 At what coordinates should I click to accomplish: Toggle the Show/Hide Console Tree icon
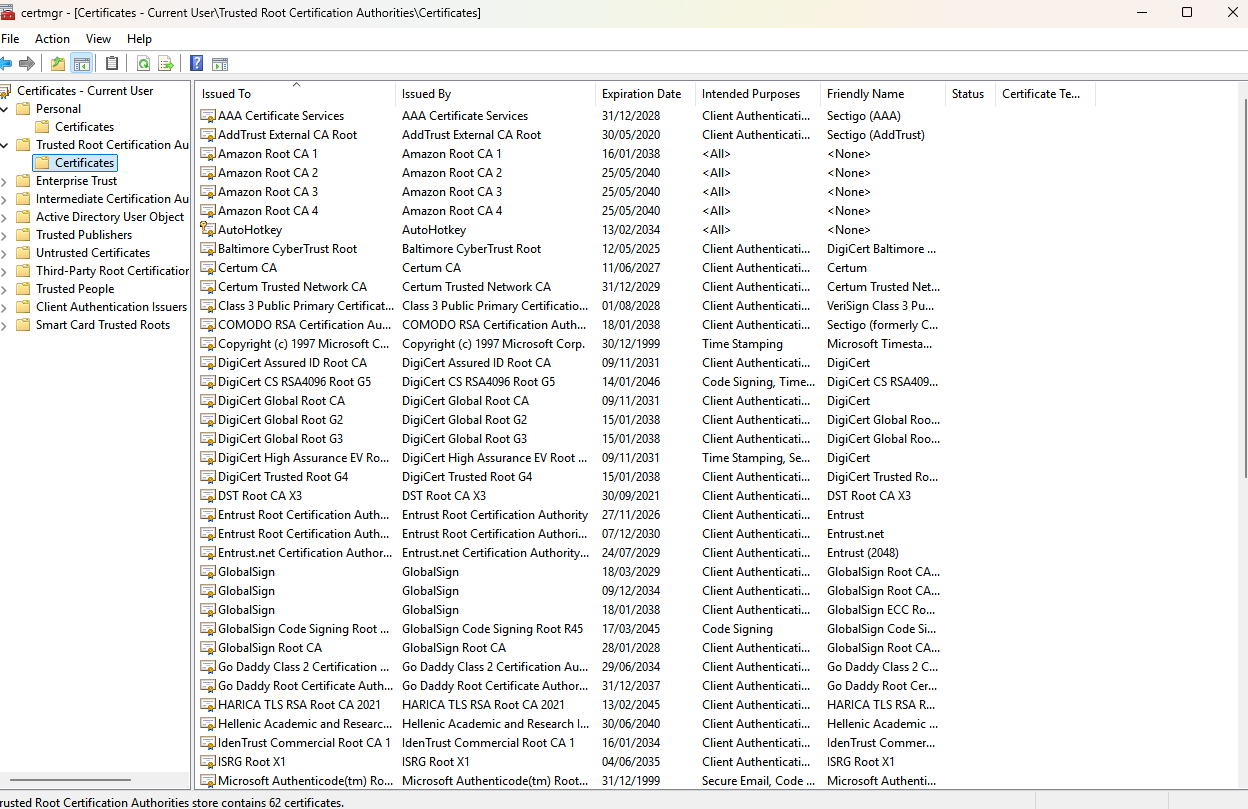point(82,64)
